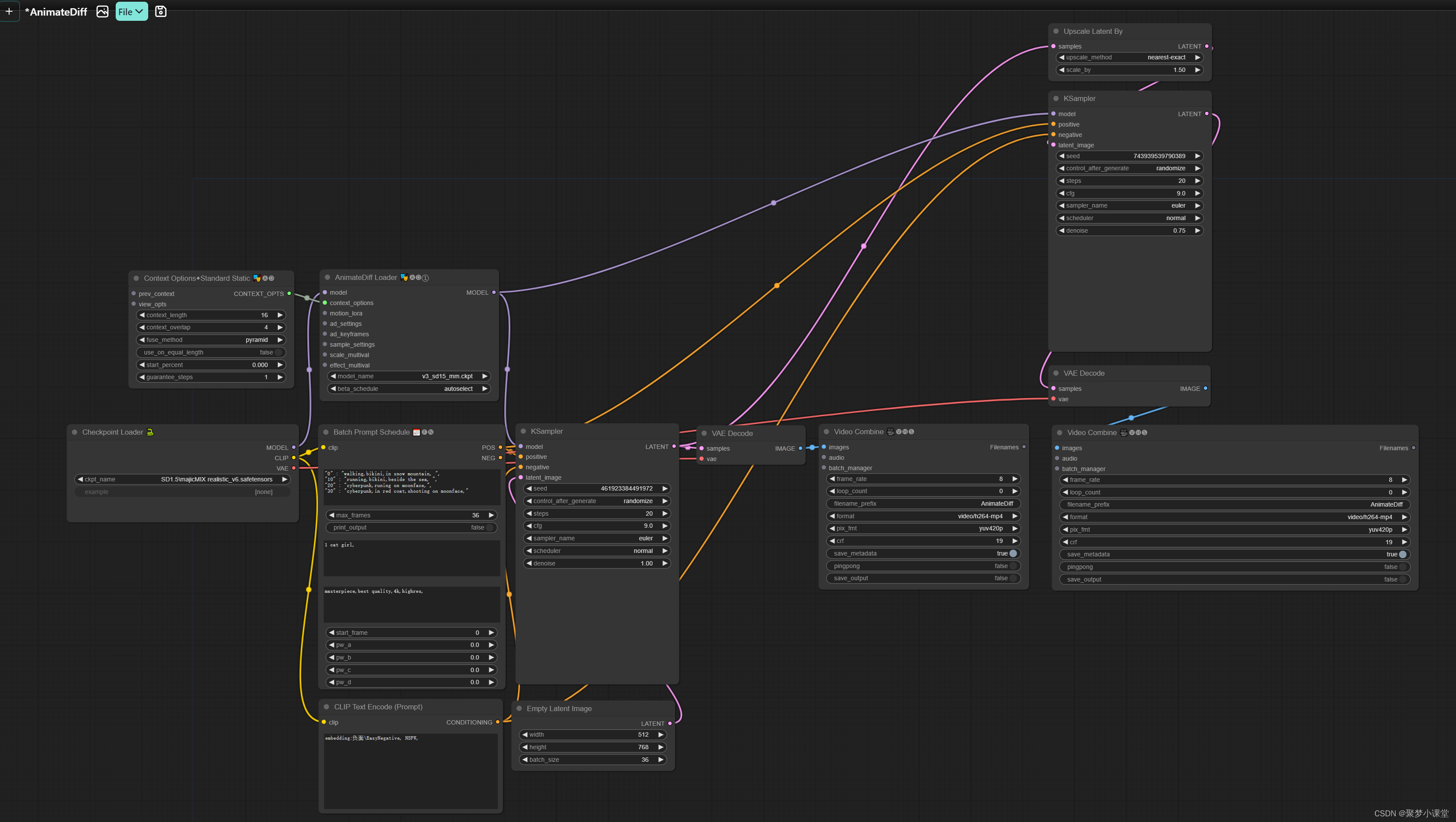Click the seed 743939539790389 field
1456x822 pixels.
tap(1129, 156)
